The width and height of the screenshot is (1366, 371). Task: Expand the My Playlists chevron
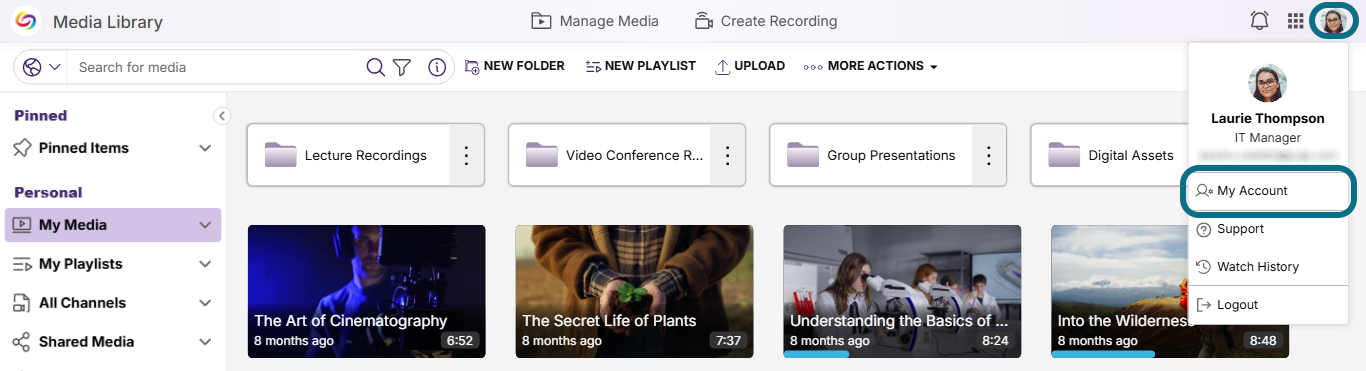[205, 264]
